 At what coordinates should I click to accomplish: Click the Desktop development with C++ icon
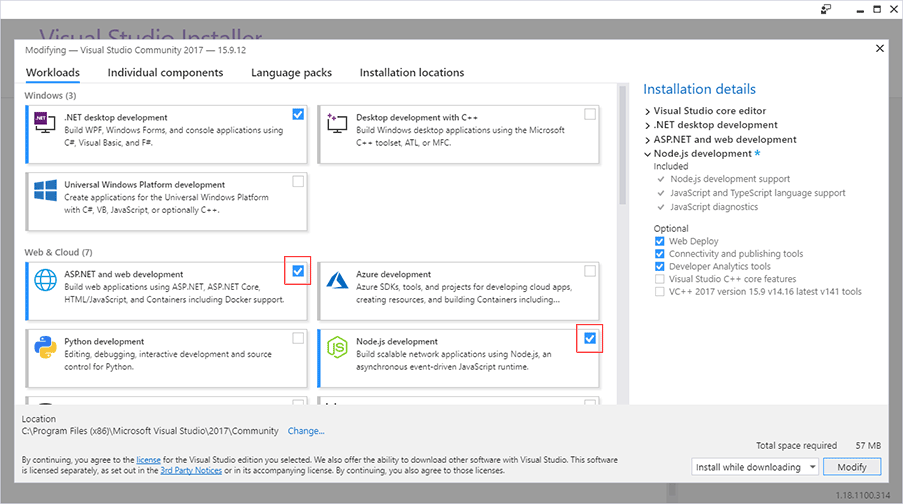coord(337,123)
